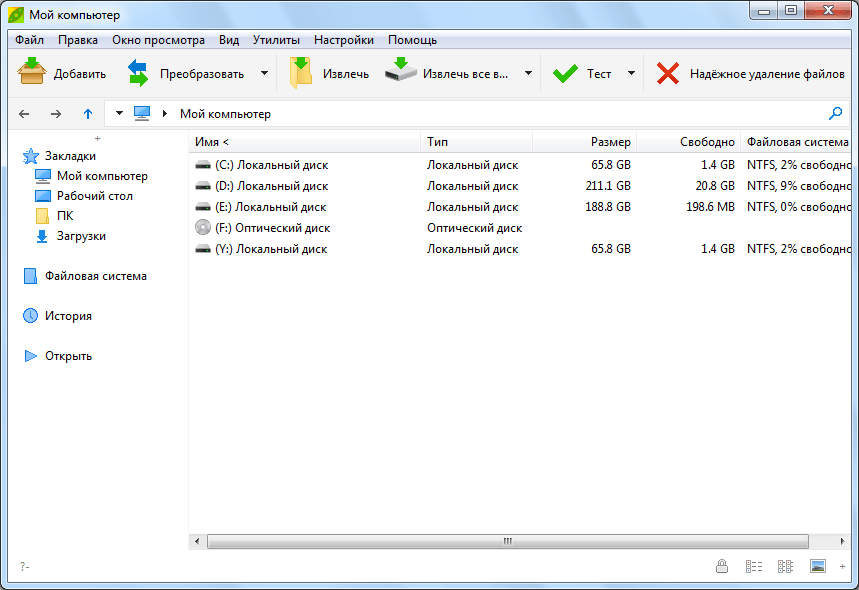Viewport: 859px width, 590px height.
Task: Switch to large image thumbnails view
Action: point(817,566)
